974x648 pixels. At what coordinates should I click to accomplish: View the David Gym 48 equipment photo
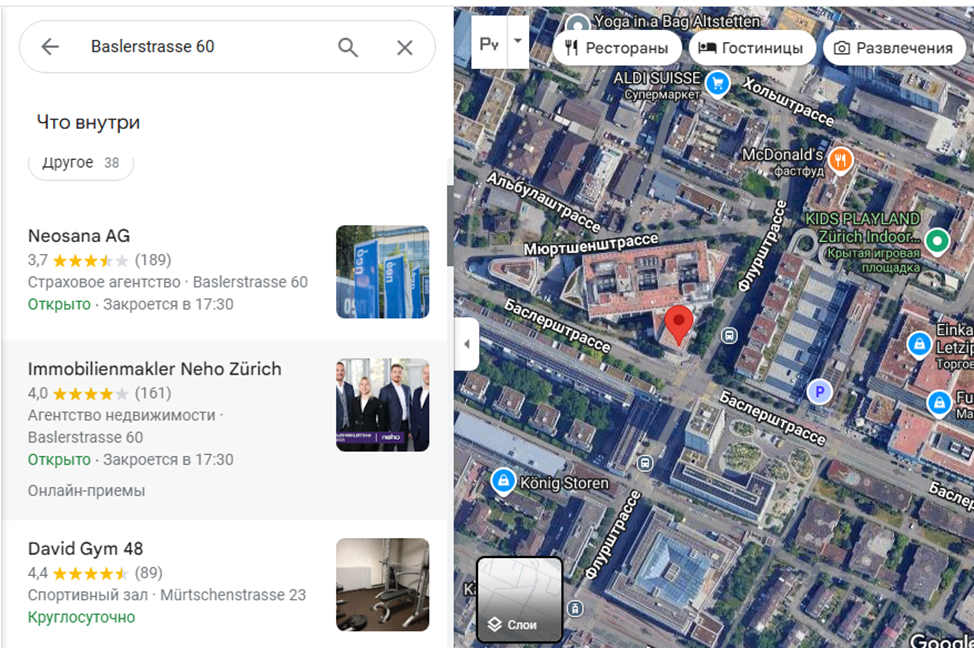[383, 585]
